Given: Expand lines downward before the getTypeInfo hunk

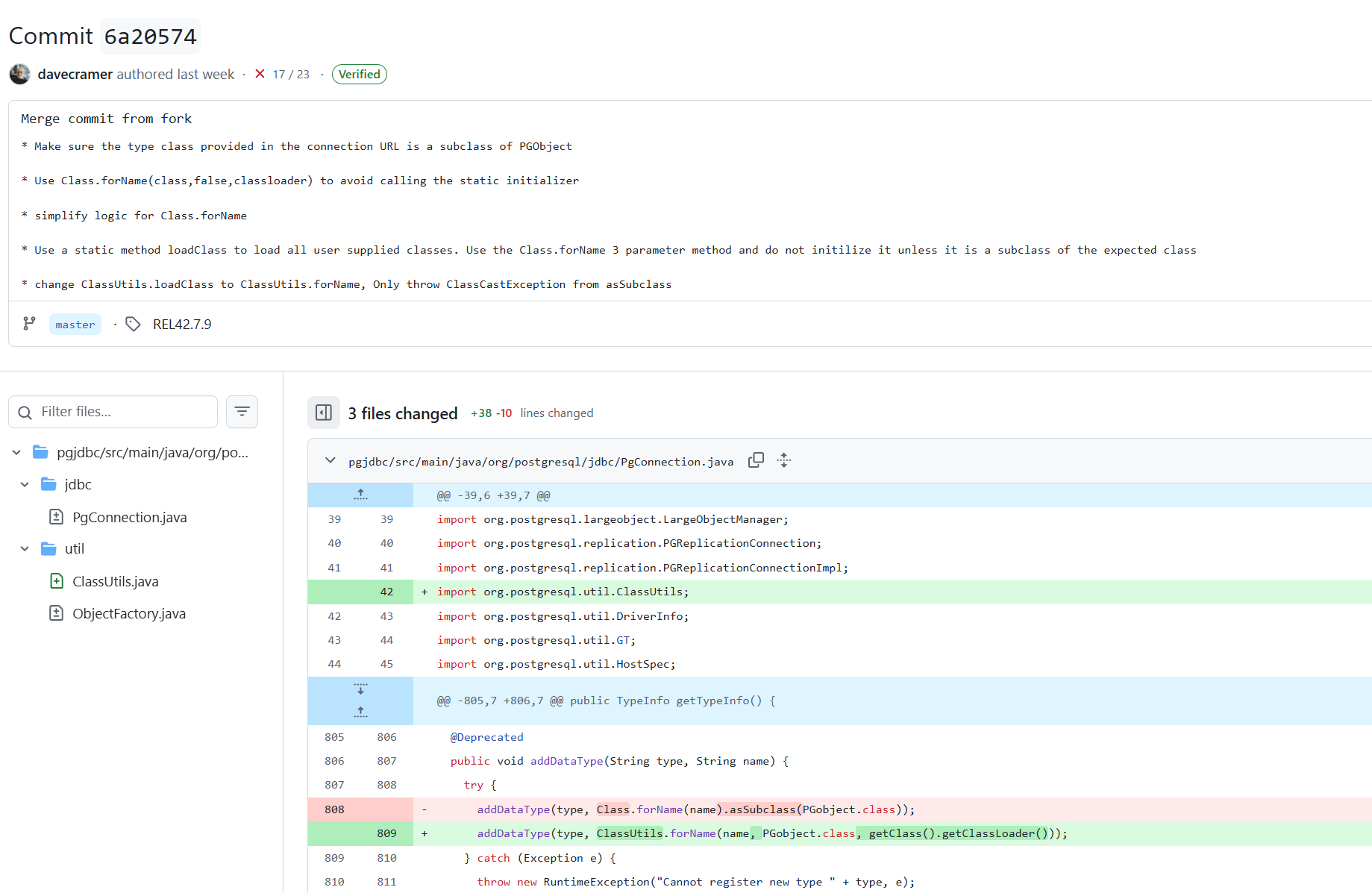Looking at the screenshot, I should pos(360,689).
